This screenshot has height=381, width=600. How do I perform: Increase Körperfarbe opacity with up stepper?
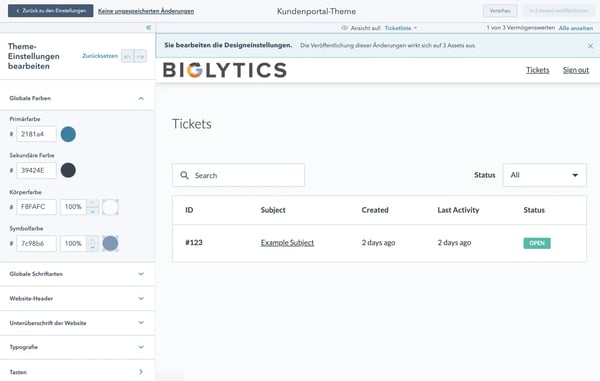point(93,203)
